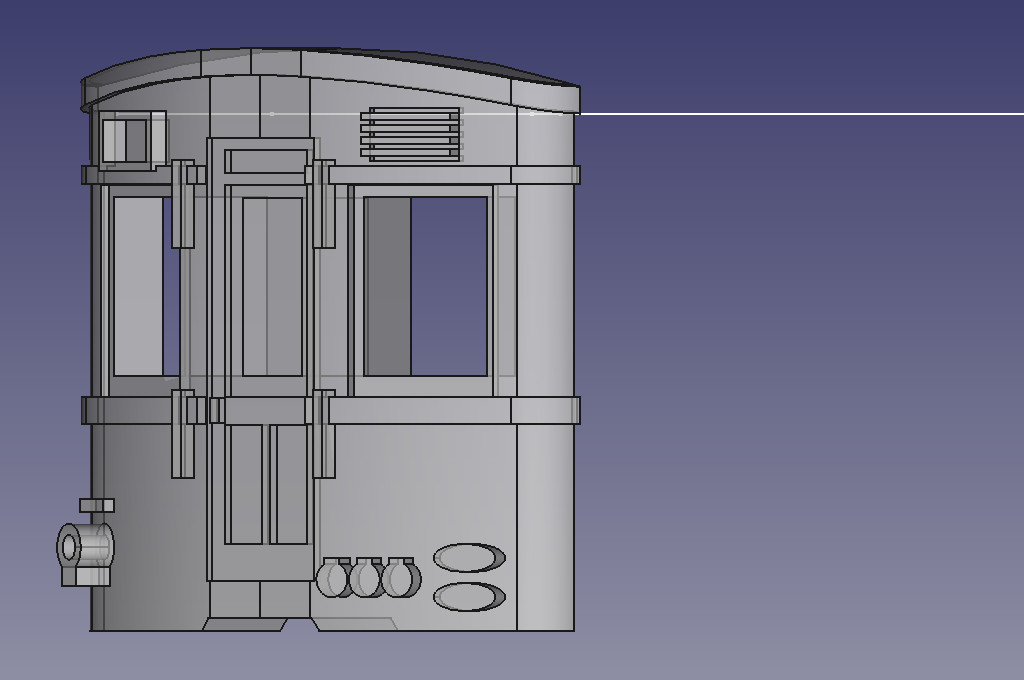Click the white horizontal axis line
The image size is (1024, 680).
coord(801,114)
